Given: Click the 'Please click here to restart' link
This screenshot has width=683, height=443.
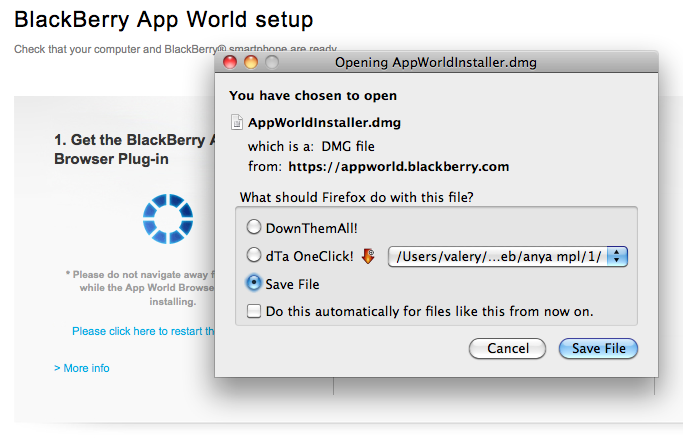Looking at the screenshot, I should [x=143, y=331].
